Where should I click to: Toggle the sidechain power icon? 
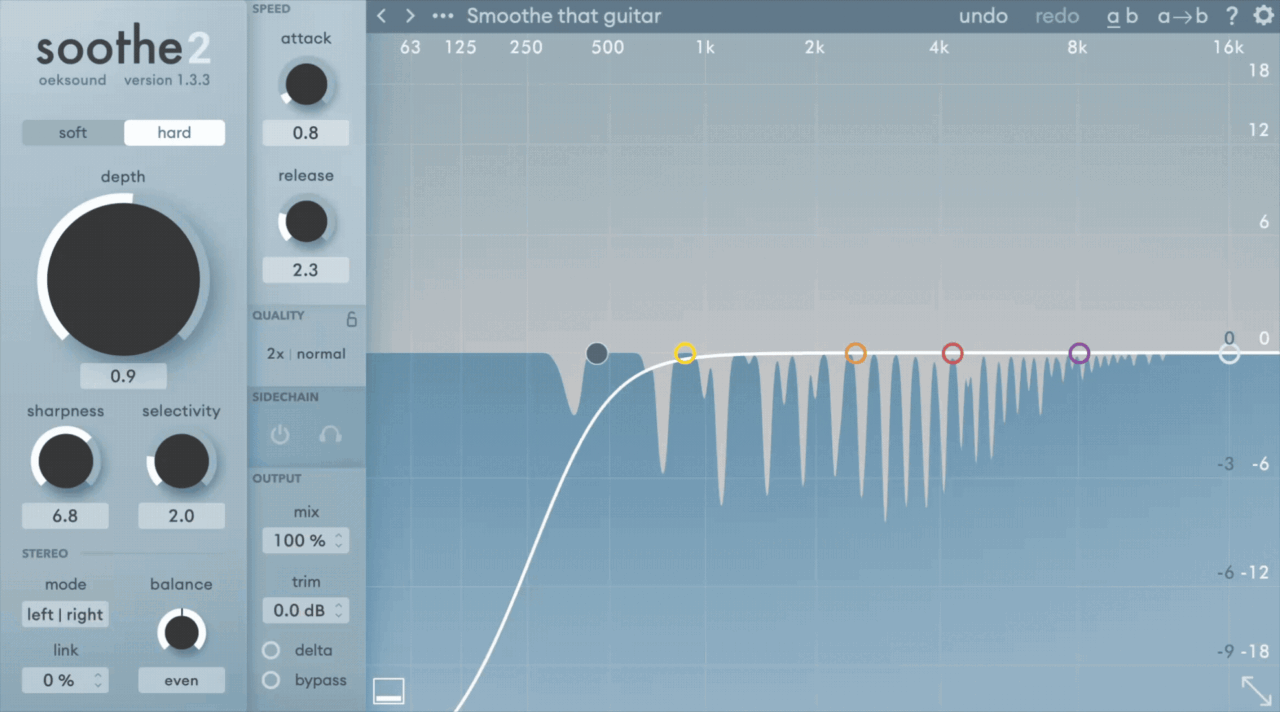[280, 435]
